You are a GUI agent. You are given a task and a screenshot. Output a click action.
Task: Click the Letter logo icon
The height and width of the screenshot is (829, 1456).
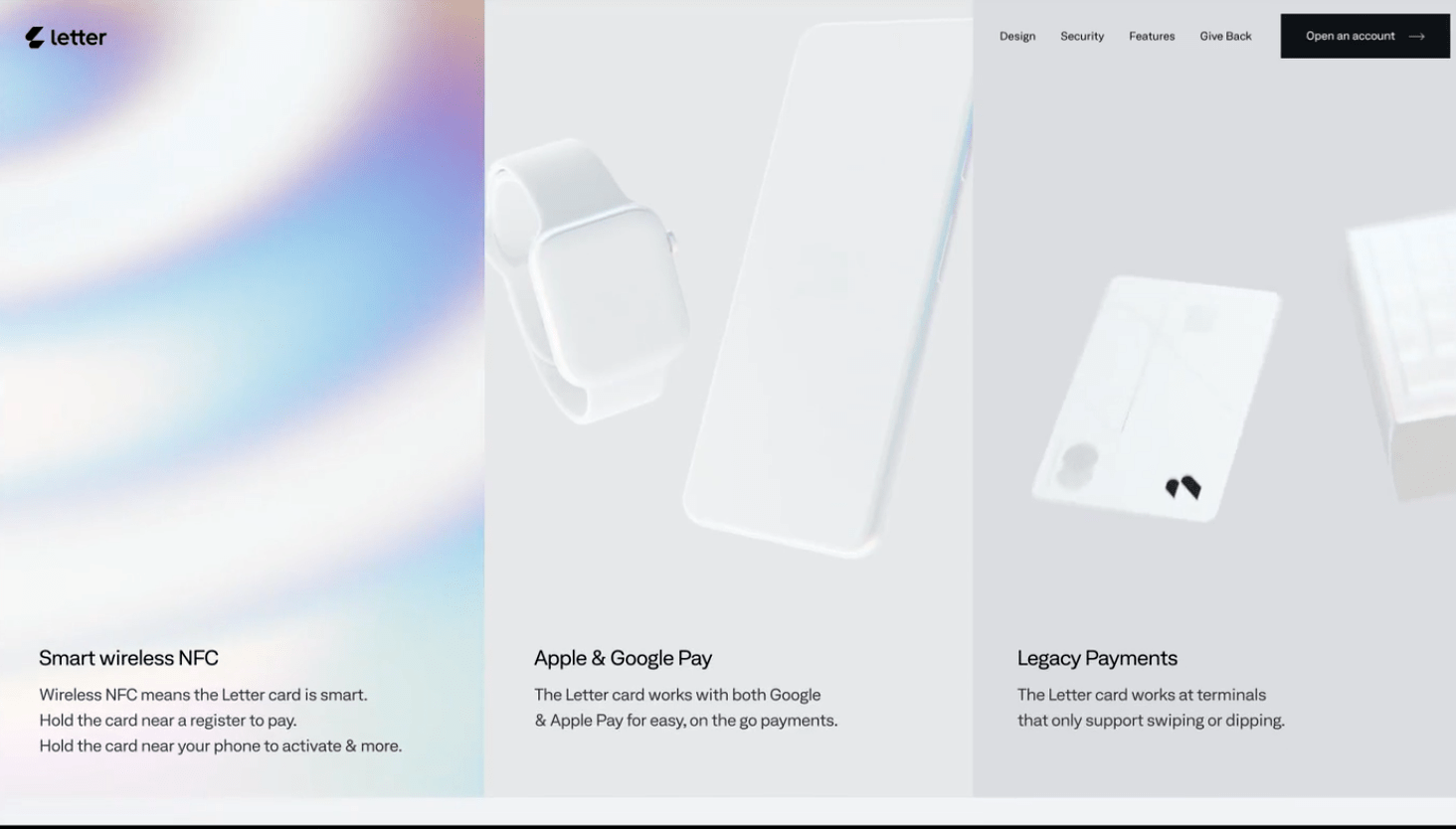35,38
